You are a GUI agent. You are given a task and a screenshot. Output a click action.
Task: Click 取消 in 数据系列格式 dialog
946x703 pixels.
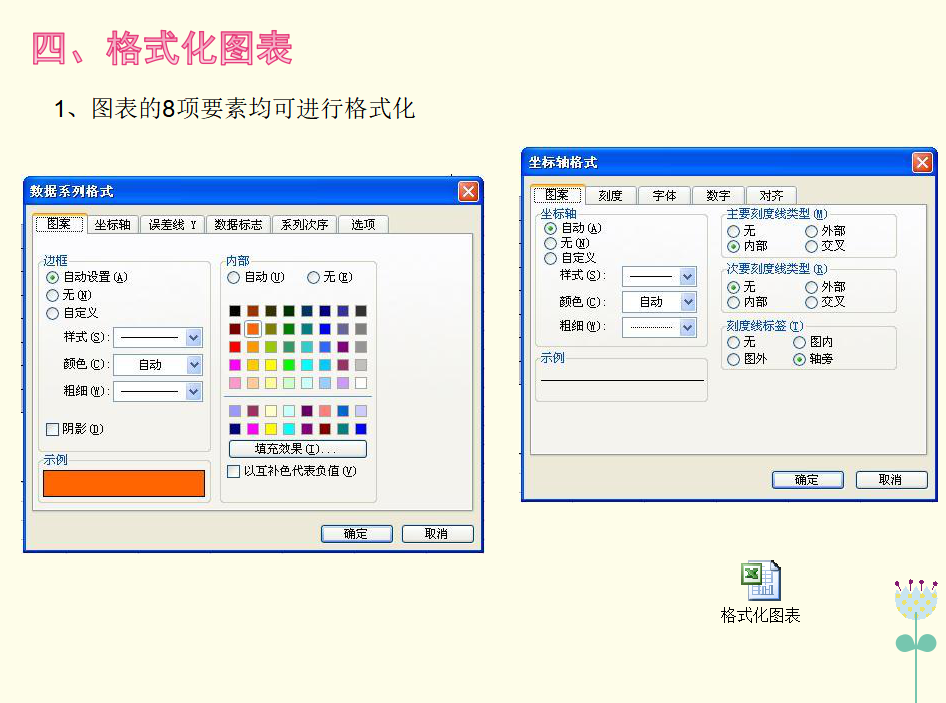437,534
